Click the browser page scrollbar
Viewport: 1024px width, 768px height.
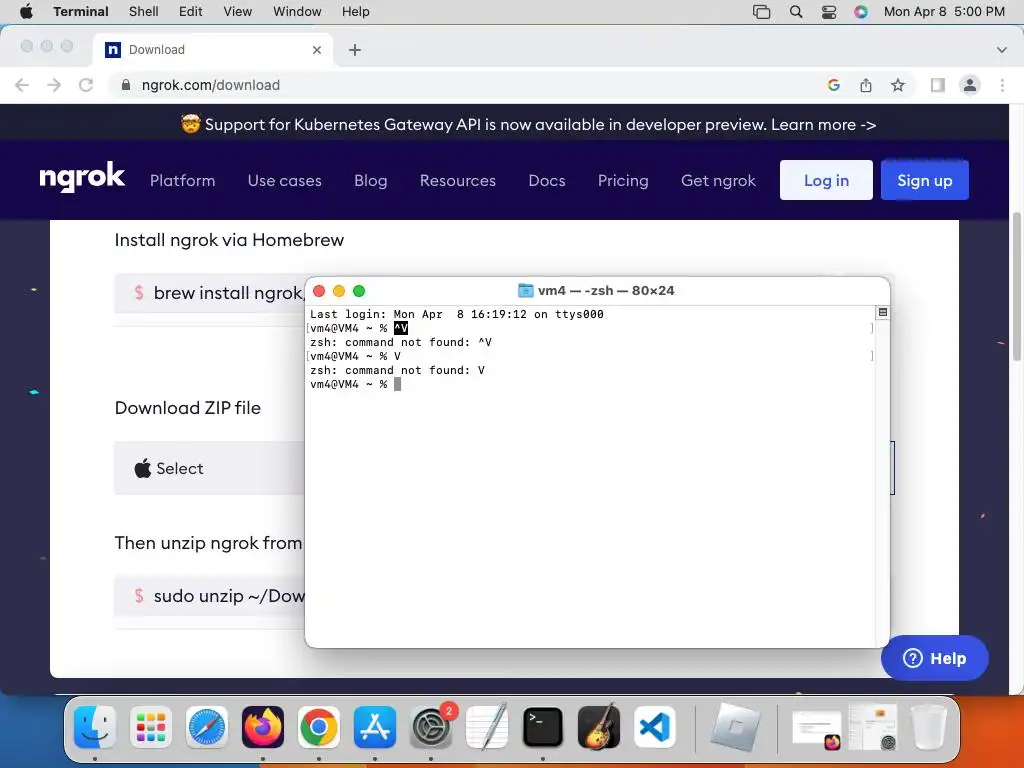(1016, 287)
